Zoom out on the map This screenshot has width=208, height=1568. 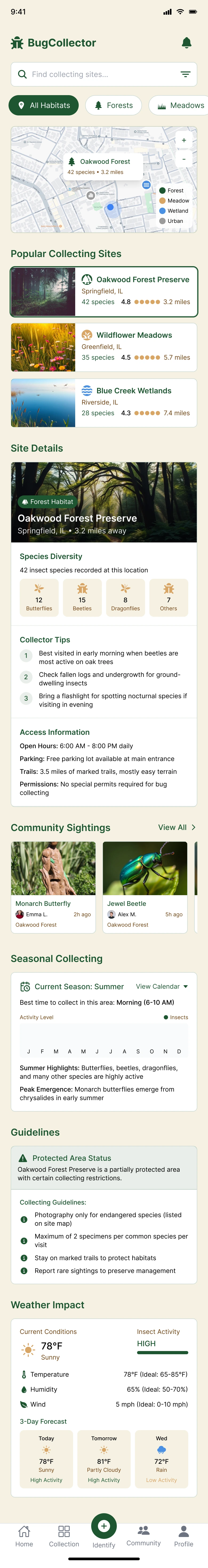click(184, 159)
